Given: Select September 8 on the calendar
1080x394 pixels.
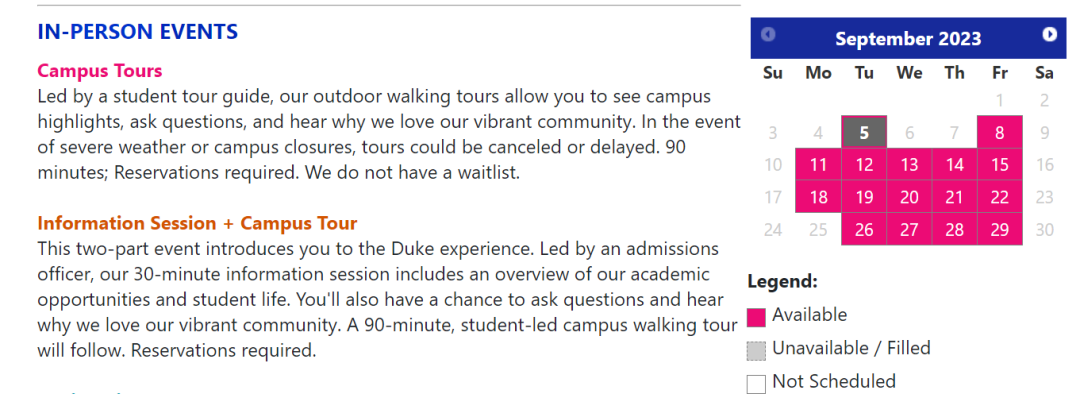Looking at the screenshot, I should [x=999, y=132].
